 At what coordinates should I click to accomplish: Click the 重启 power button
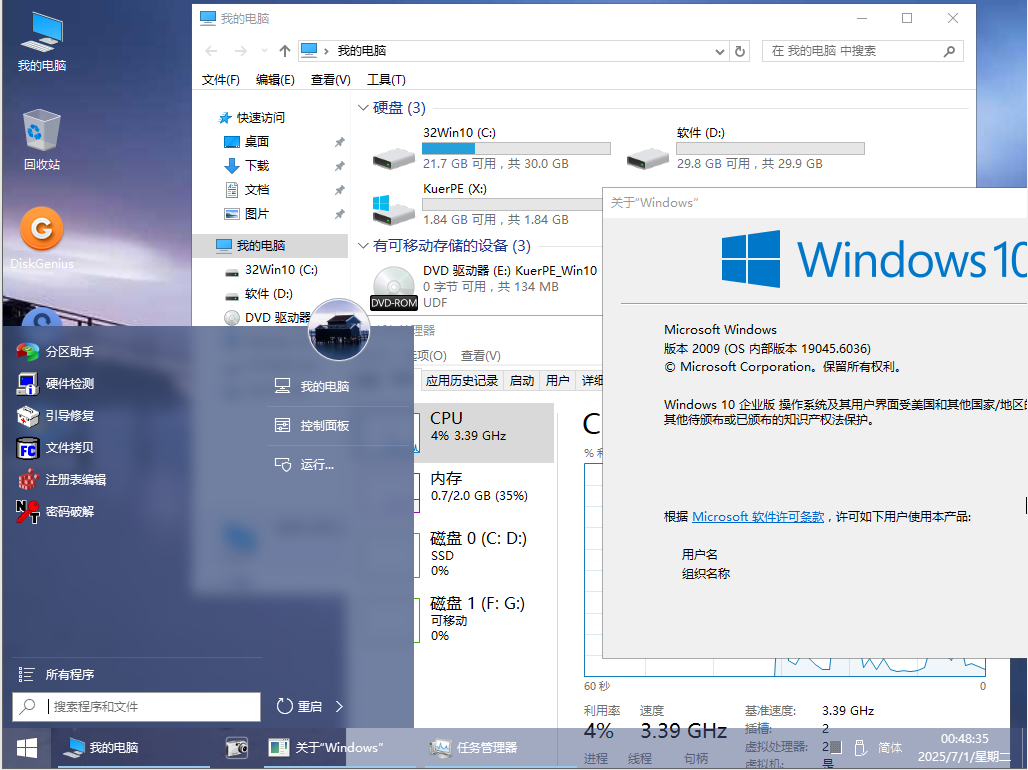(x=299, y=706)
